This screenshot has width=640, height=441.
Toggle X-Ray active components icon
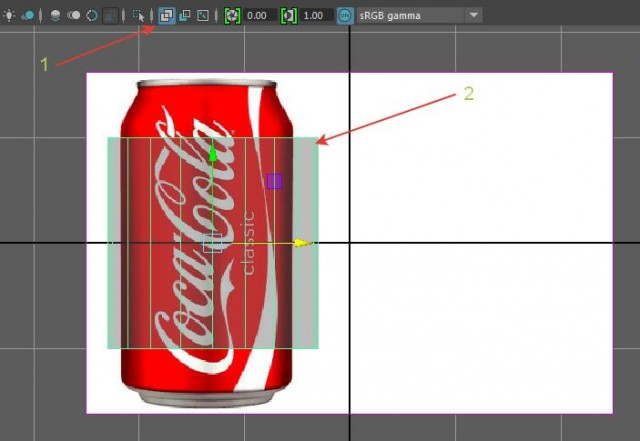point(183,16)
